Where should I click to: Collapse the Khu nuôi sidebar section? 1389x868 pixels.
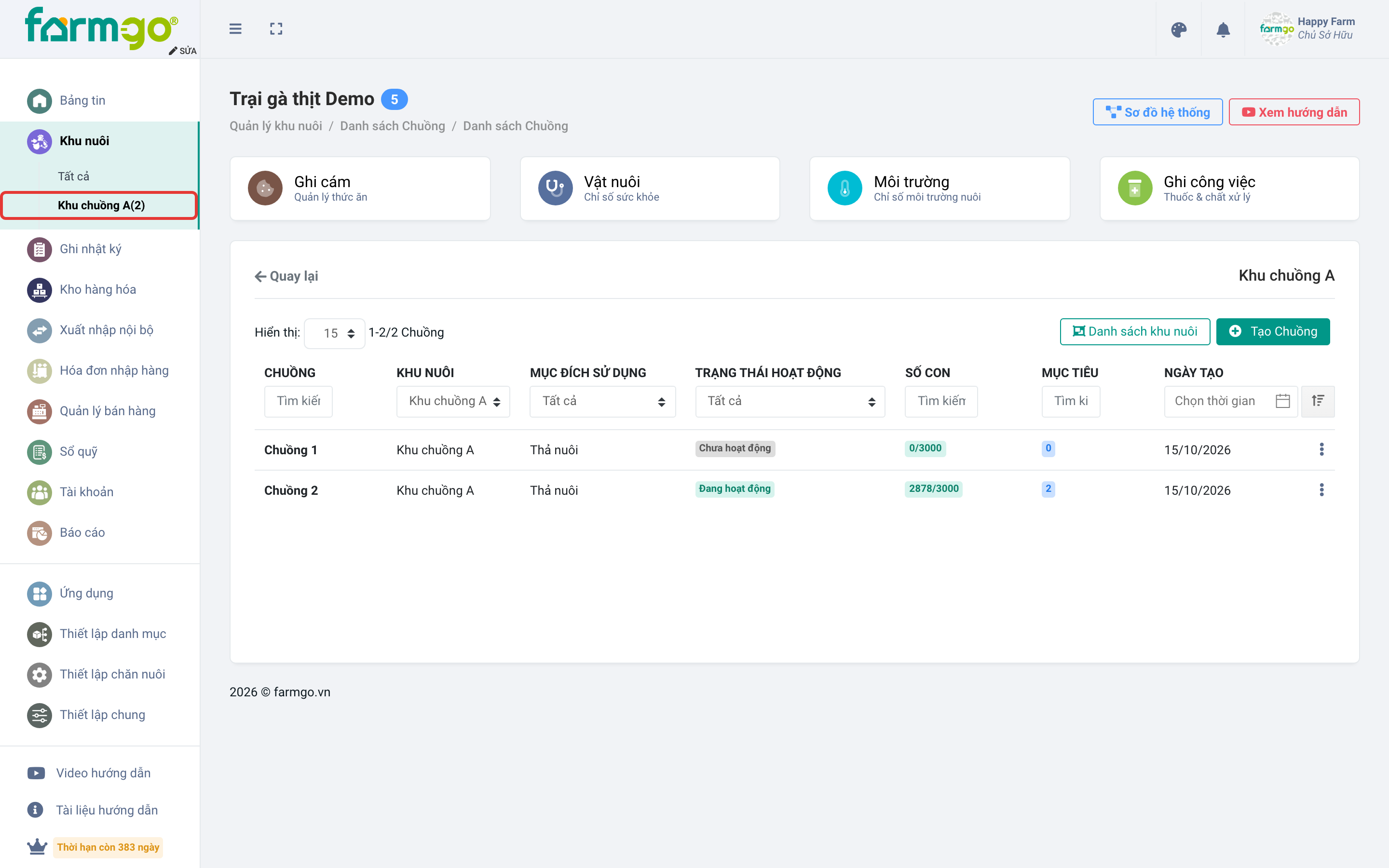pos(100,141)
